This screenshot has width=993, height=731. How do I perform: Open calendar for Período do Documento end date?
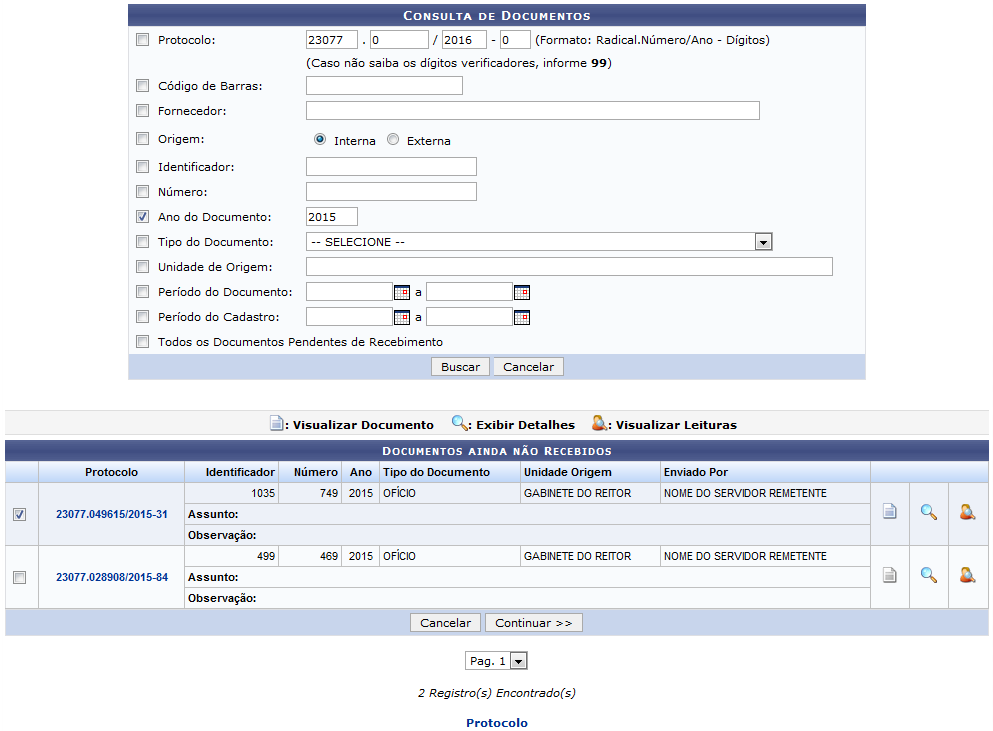click(x=522, y=292)
